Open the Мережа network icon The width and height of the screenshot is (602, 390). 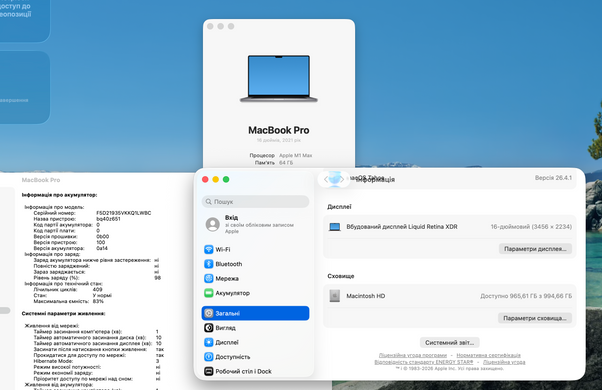[208, 279]
